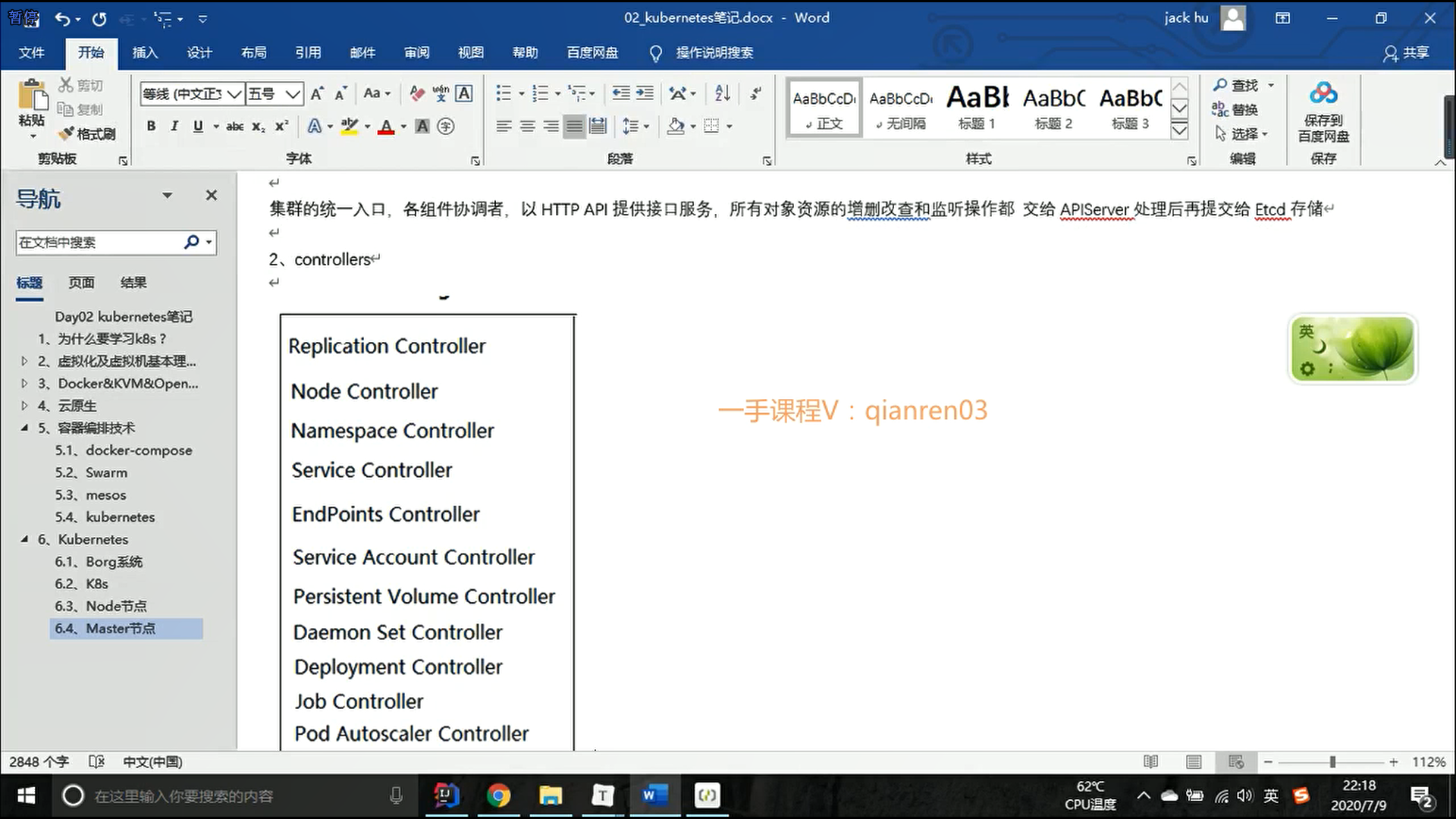Toggle italic formatting
Screen dimensions: 1456x819
(x=174, y=127)
